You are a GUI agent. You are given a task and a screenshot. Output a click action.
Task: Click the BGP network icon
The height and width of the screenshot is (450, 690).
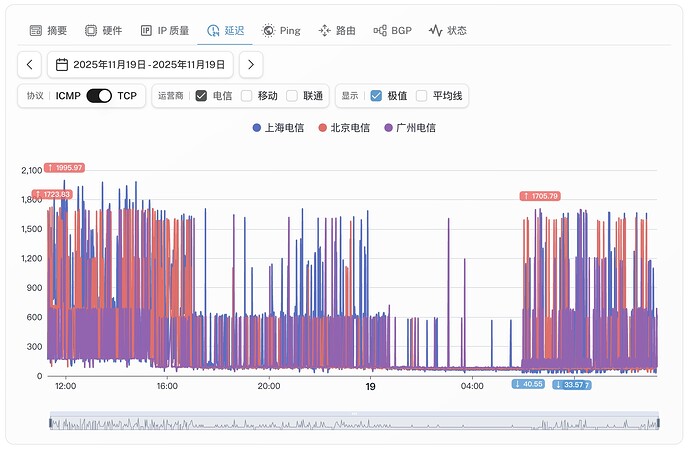click(x=380, y=31)
